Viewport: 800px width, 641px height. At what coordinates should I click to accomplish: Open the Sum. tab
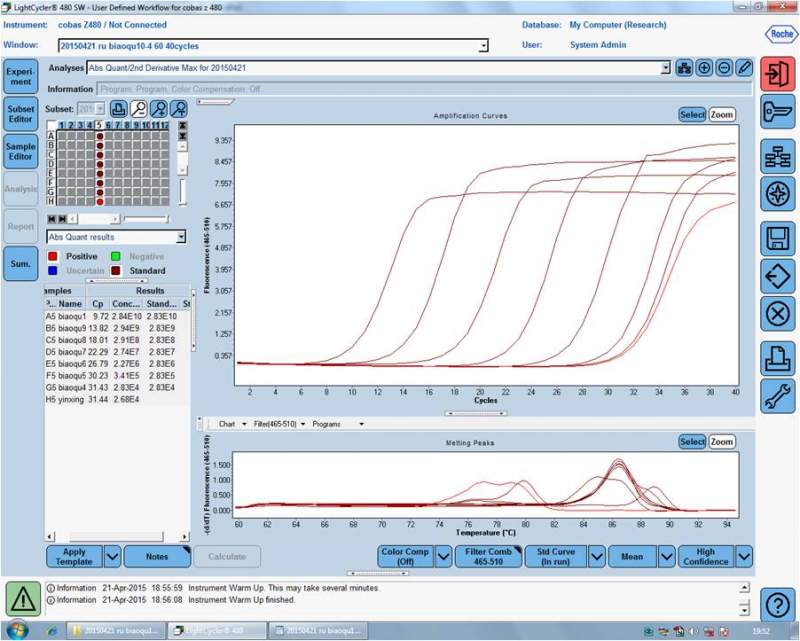pos(20,263)
